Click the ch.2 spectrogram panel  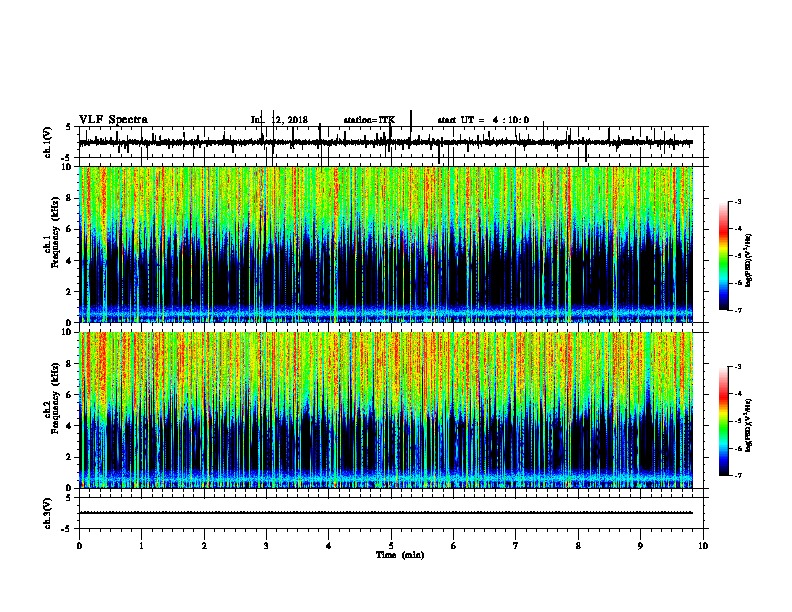click(386, 410)
